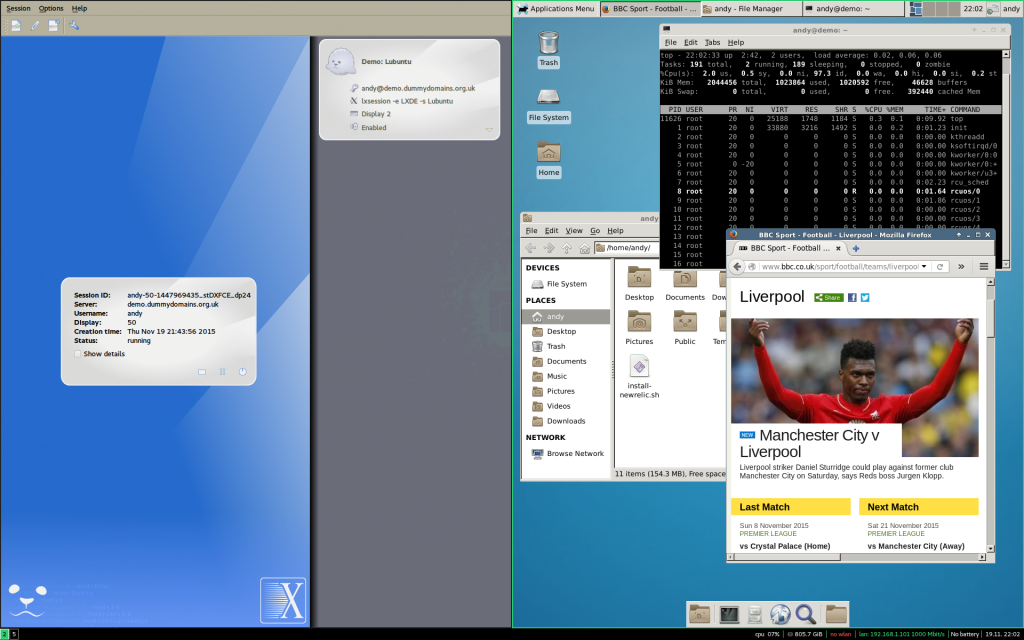Click the X icon next to lxsession command
1024x640 pixels.
click(x=354, y=101)
